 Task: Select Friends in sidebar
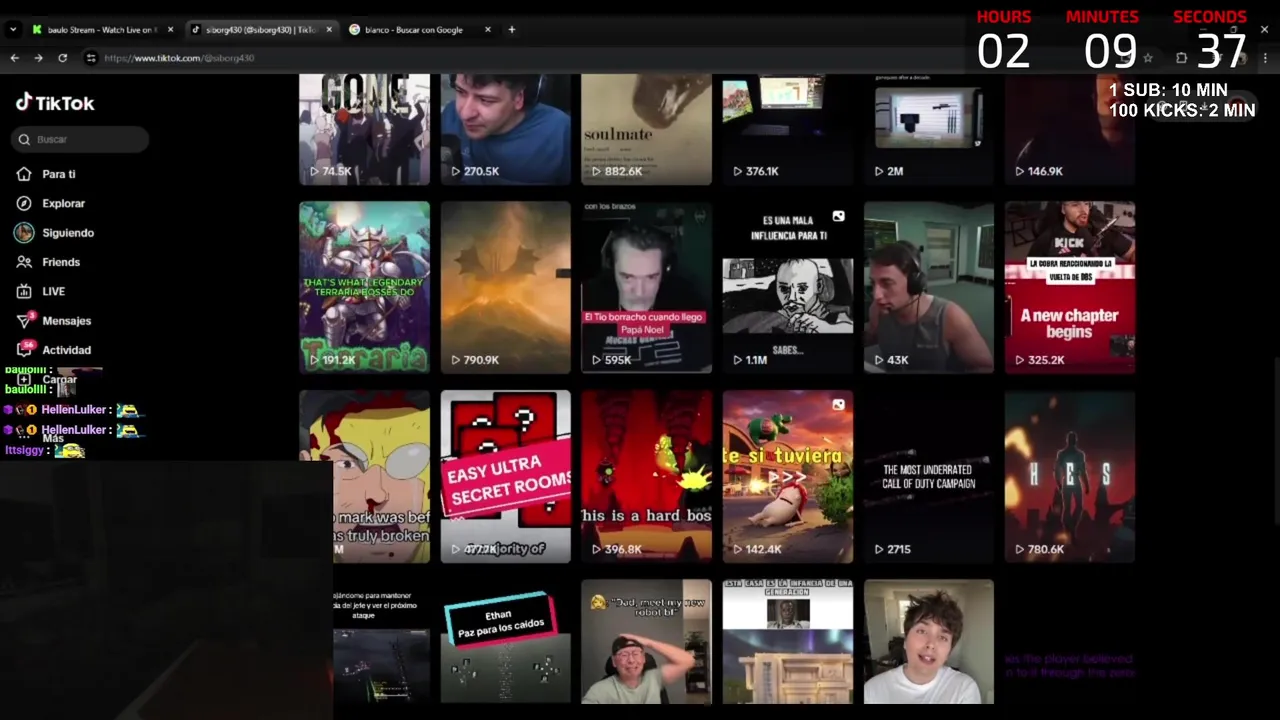pos(61,262)
